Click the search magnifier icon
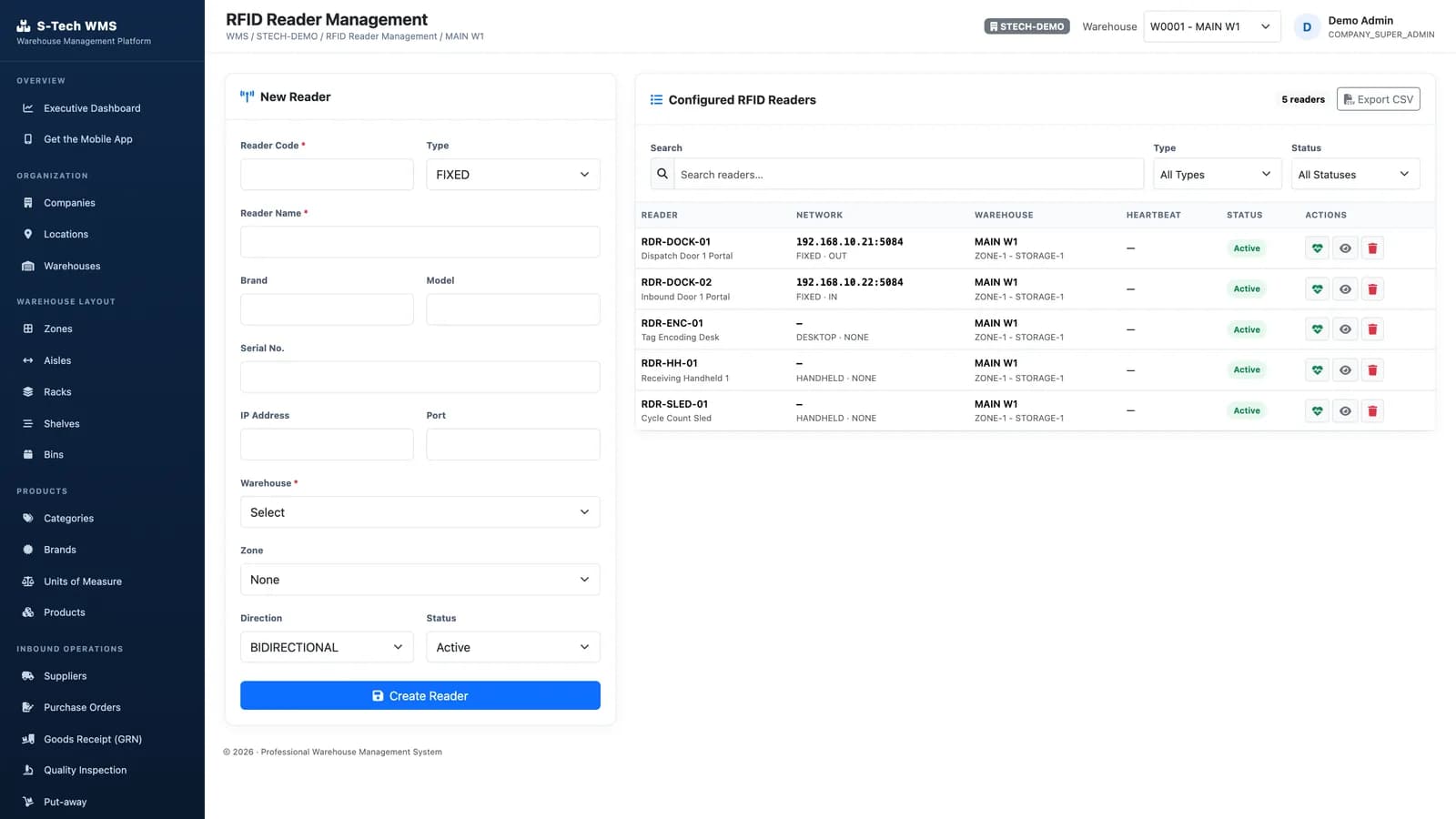 662,174
